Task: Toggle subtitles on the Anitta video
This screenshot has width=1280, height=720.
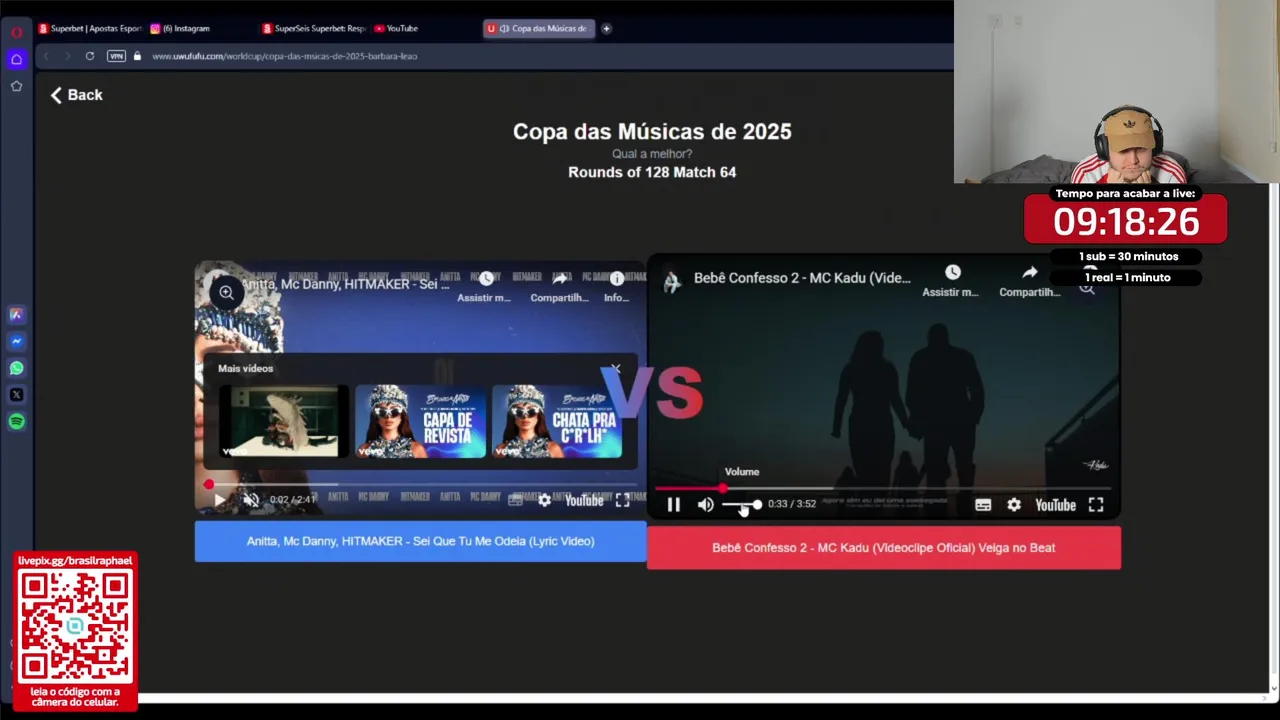Action: point(515,500)
